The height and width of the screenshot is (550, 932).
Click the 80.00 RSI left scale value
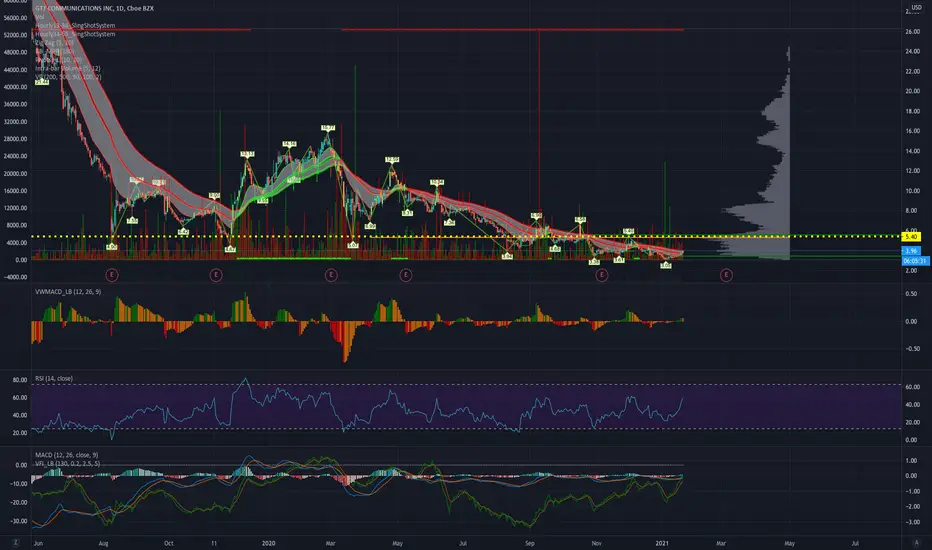[20, 380]
